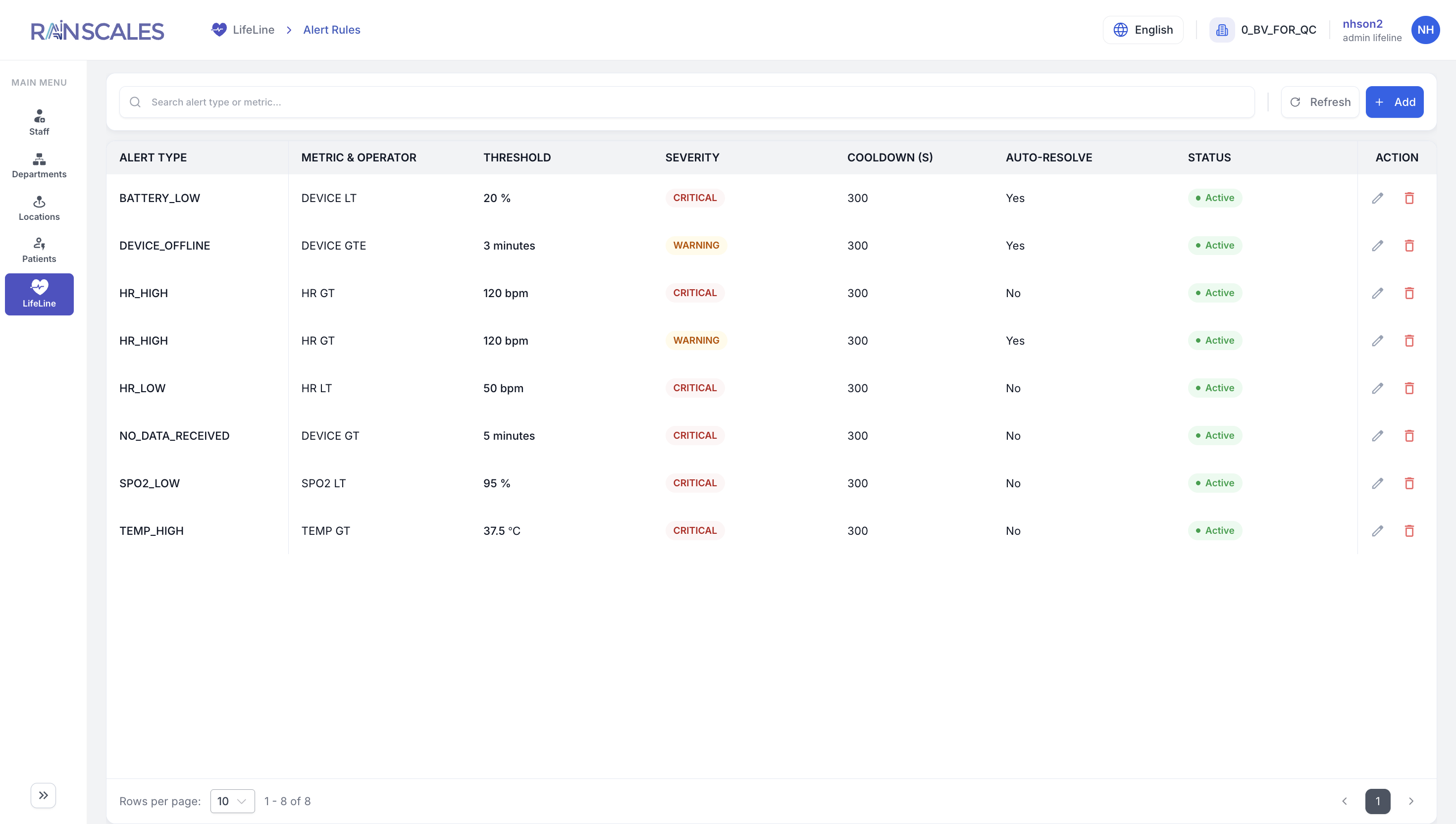Open the 0_BV_FOR_QC organization switcher
The height and width of the screenshot is (824, 1456).
[1263, 30]
